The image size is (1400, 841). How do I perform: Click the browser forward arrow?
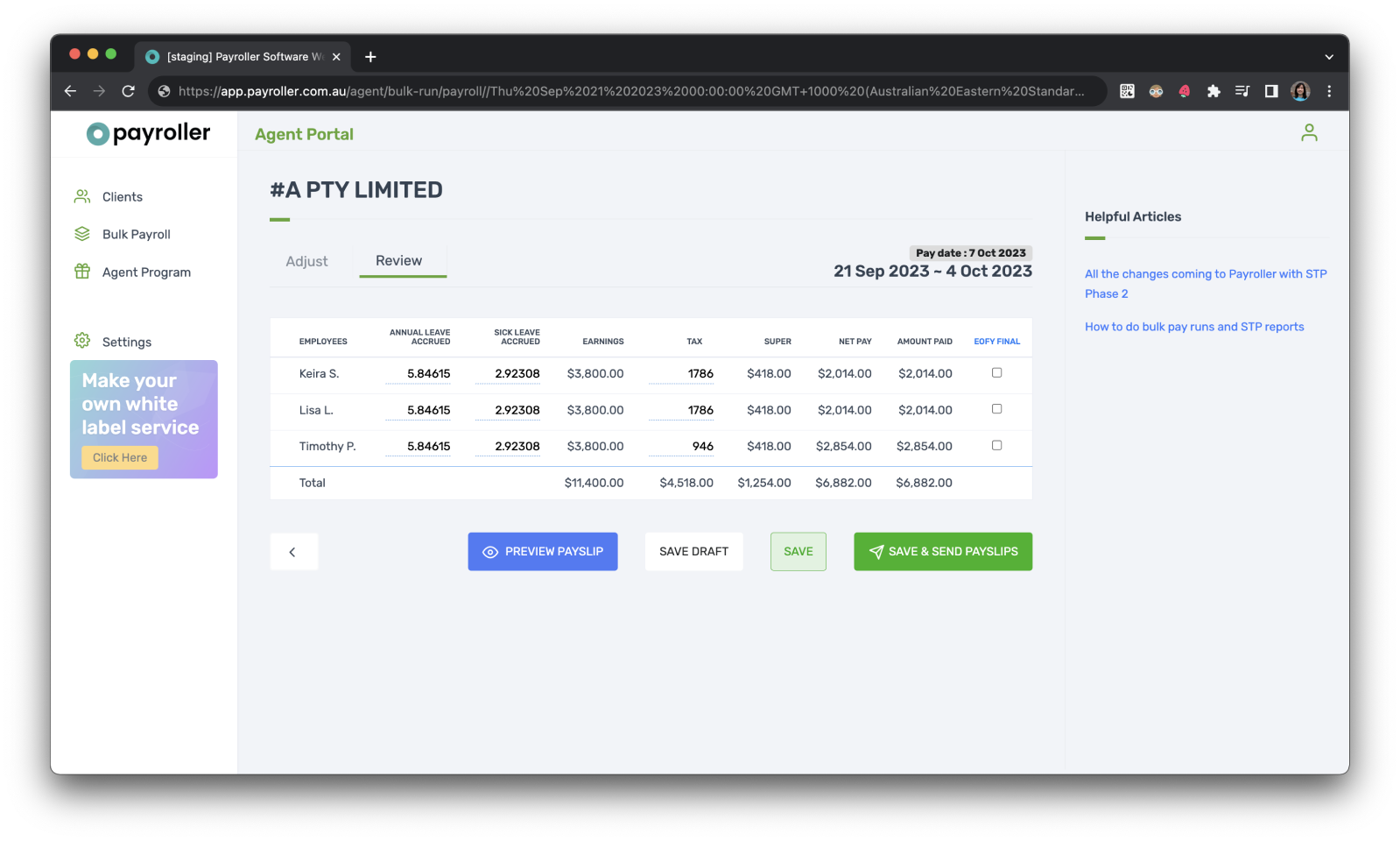[99, 91]
